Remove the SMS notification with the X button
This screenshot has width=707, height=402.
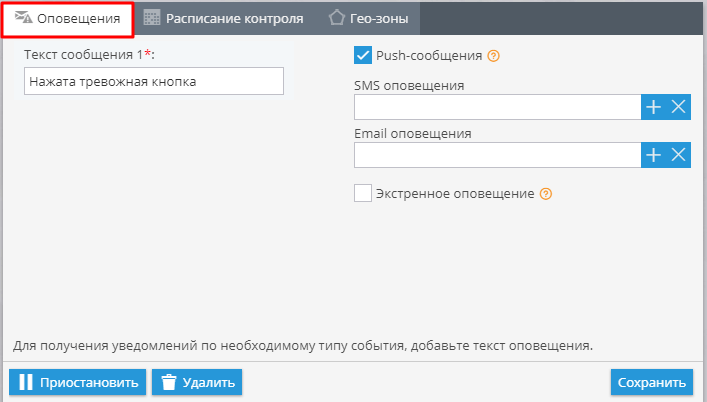678,107
